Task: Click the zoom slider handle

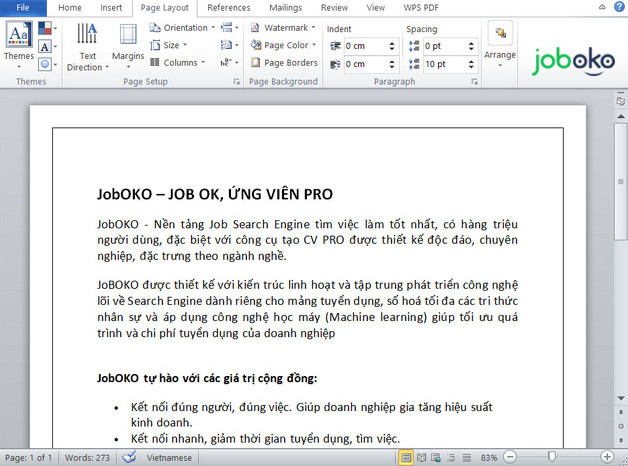Action: tap(552, 457)
